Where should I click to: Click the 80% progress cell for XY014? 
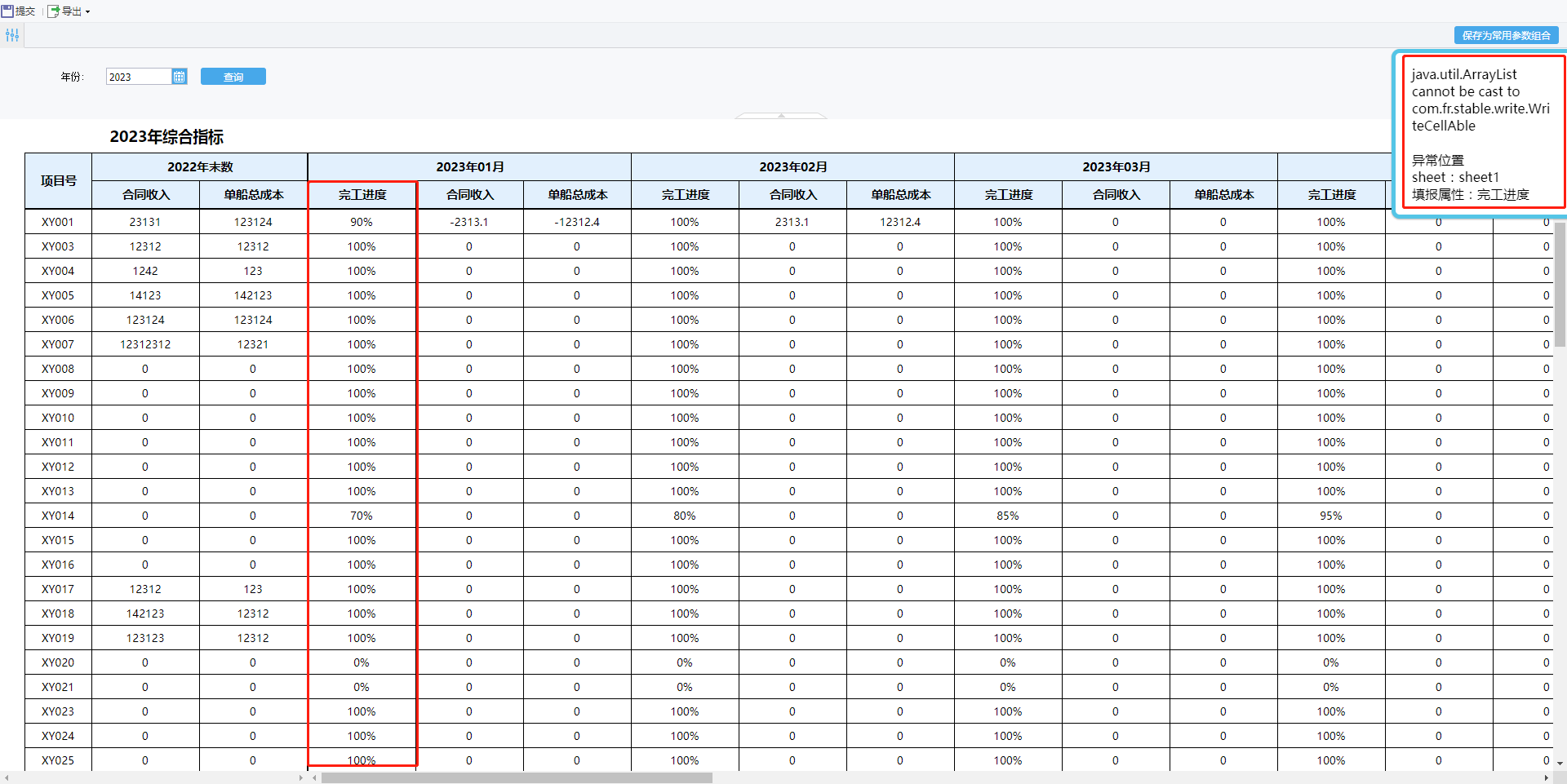685,516
